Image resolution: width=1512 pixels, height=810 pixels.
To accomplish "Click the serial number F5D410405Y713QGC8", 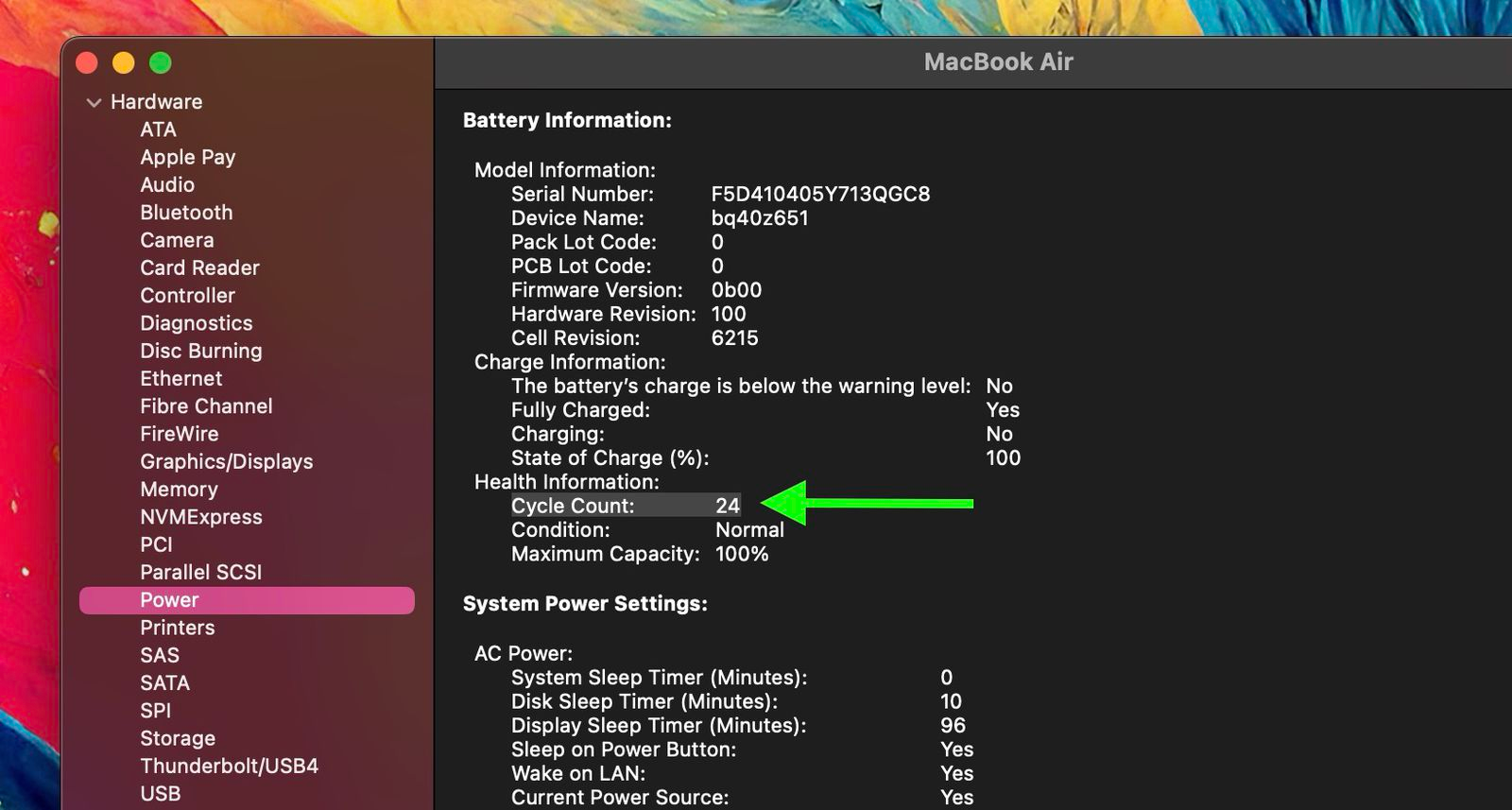I will click(820, 194).
